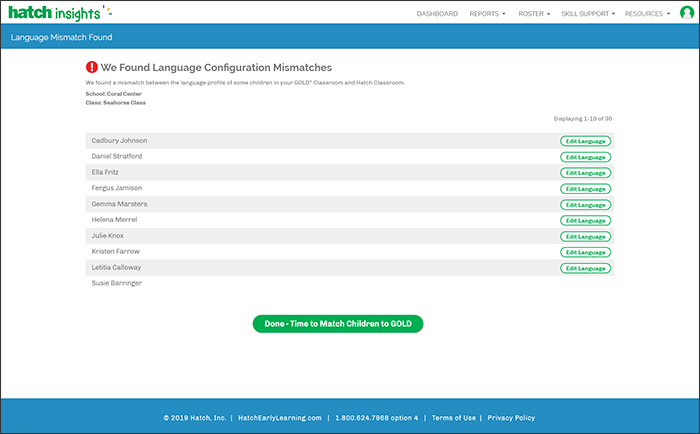This screenshot has height=434, width=700.
Task: Click the Displaying 1-10 of 30 text
Action: pyautogui.click(x=583, y=119)
